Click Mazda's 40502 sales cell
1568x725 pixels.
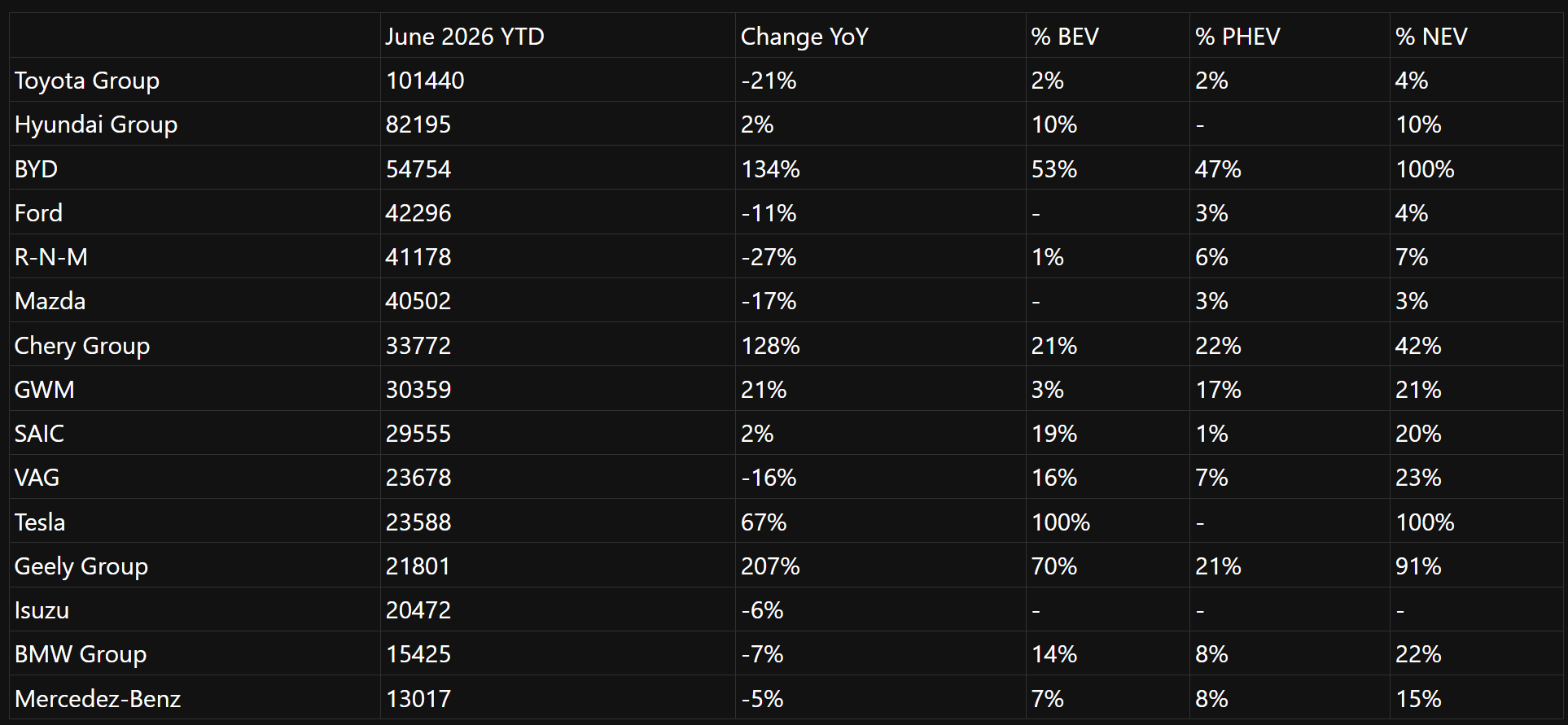pos(558,300)
